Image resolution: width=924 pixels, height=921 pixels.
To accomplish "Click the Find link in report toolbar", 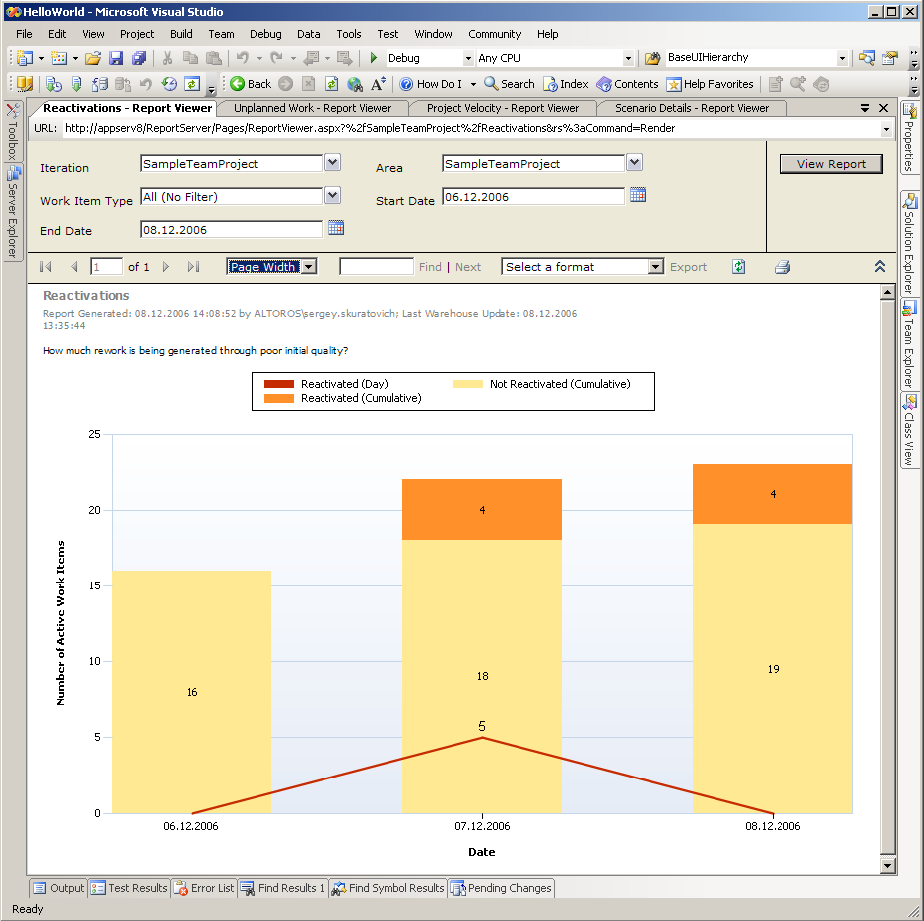I will pyautogui.click(x=430, y=267).
